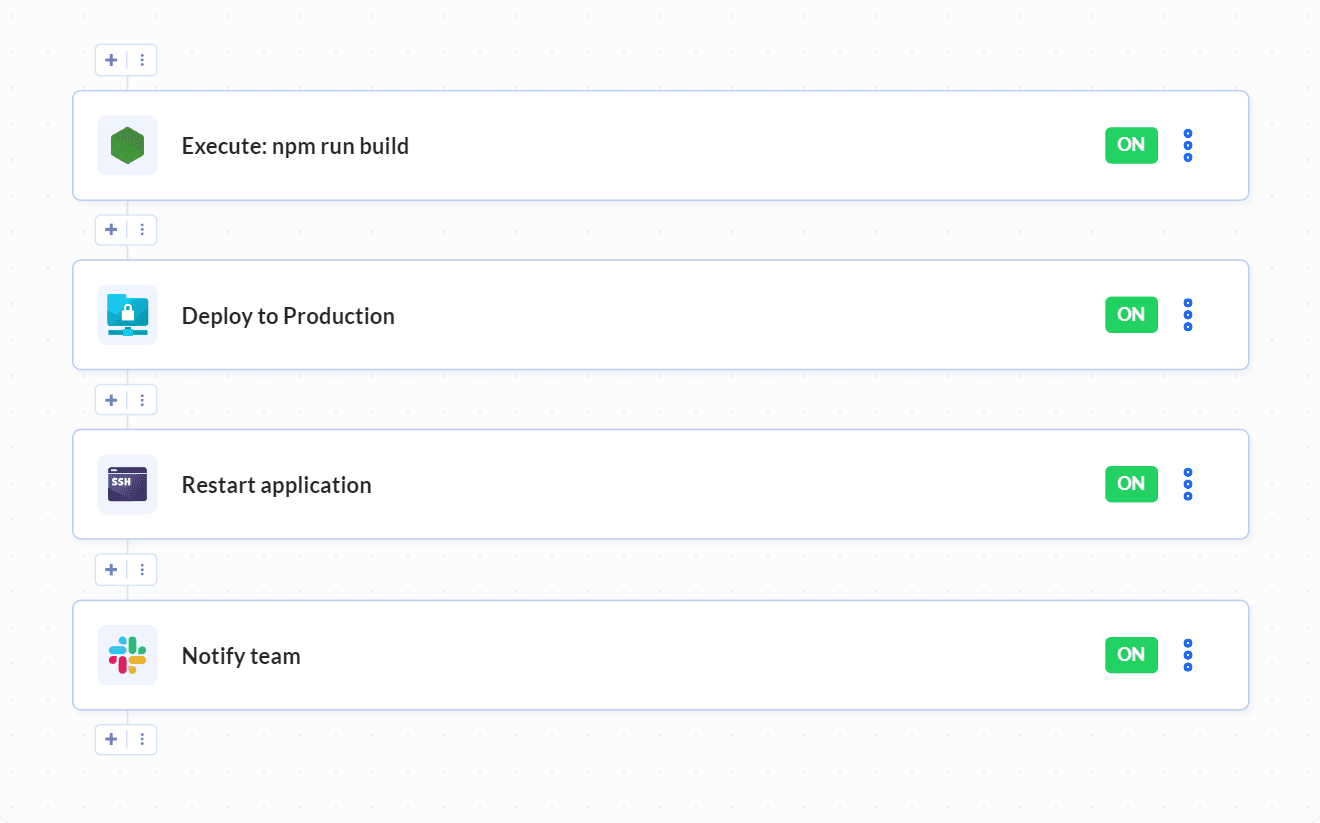Click the Slack icon on Notify team

pyautogui.click(x=127, y=654)
